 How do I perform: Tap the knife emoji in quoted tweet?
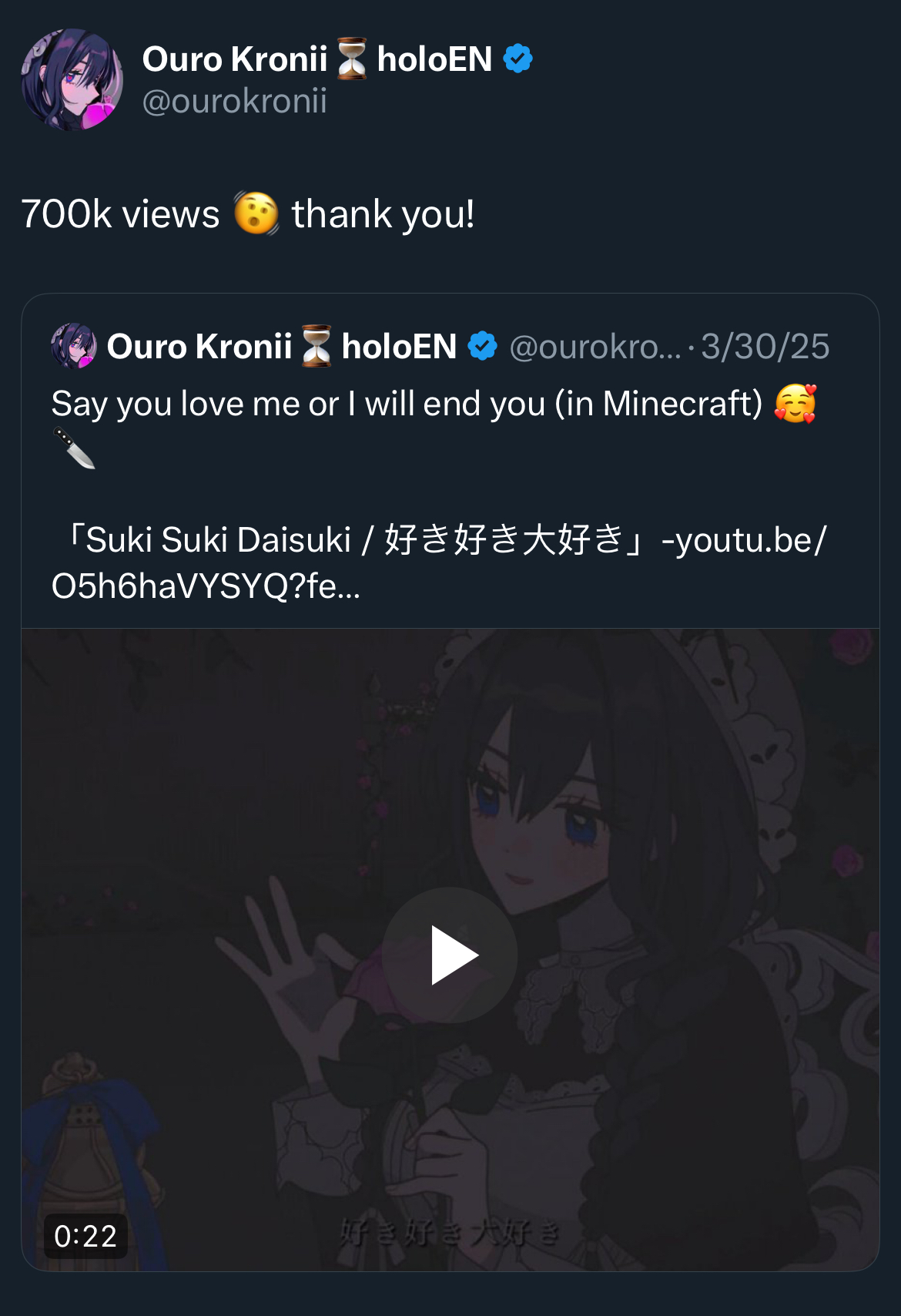[74, 448]
